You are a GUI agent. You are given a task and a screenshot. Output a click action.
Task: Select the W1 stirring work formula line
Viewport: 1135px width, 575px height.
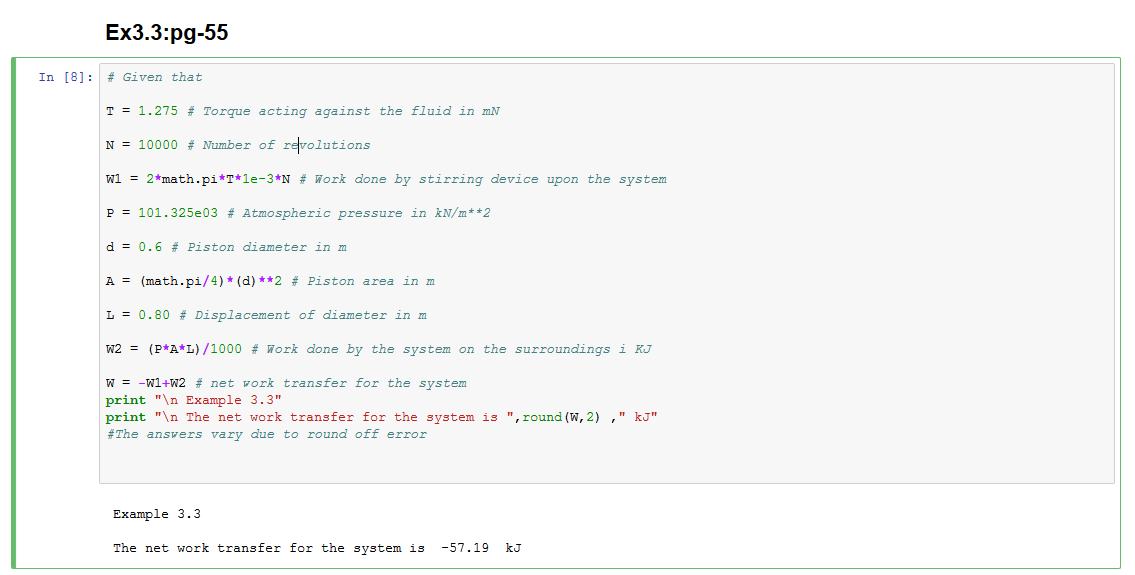coord(385,179)
